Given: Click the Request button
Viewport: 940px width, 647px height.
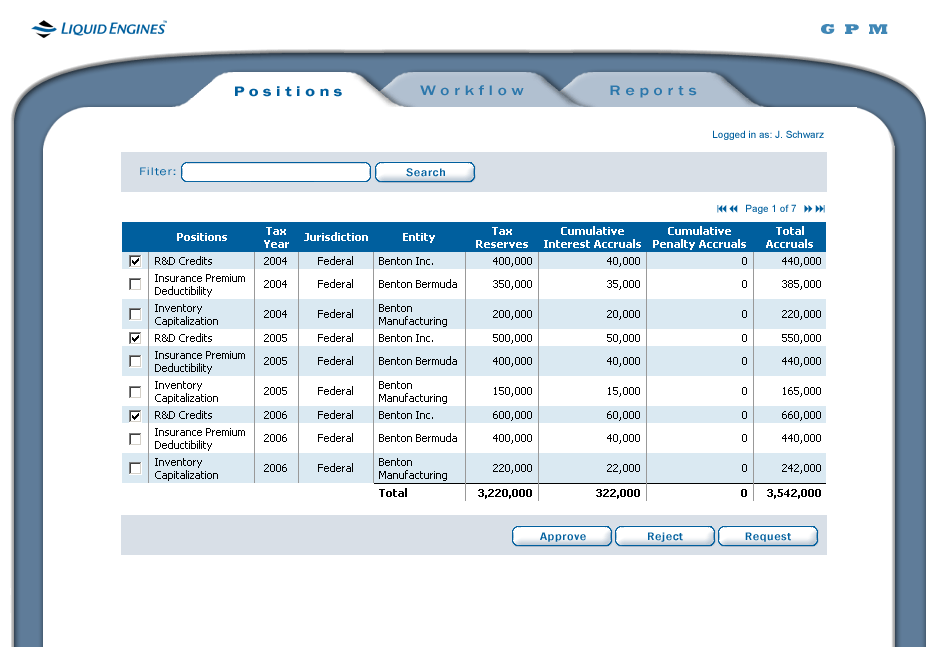Looking at the screenshot, I should (x=767, y=537).
